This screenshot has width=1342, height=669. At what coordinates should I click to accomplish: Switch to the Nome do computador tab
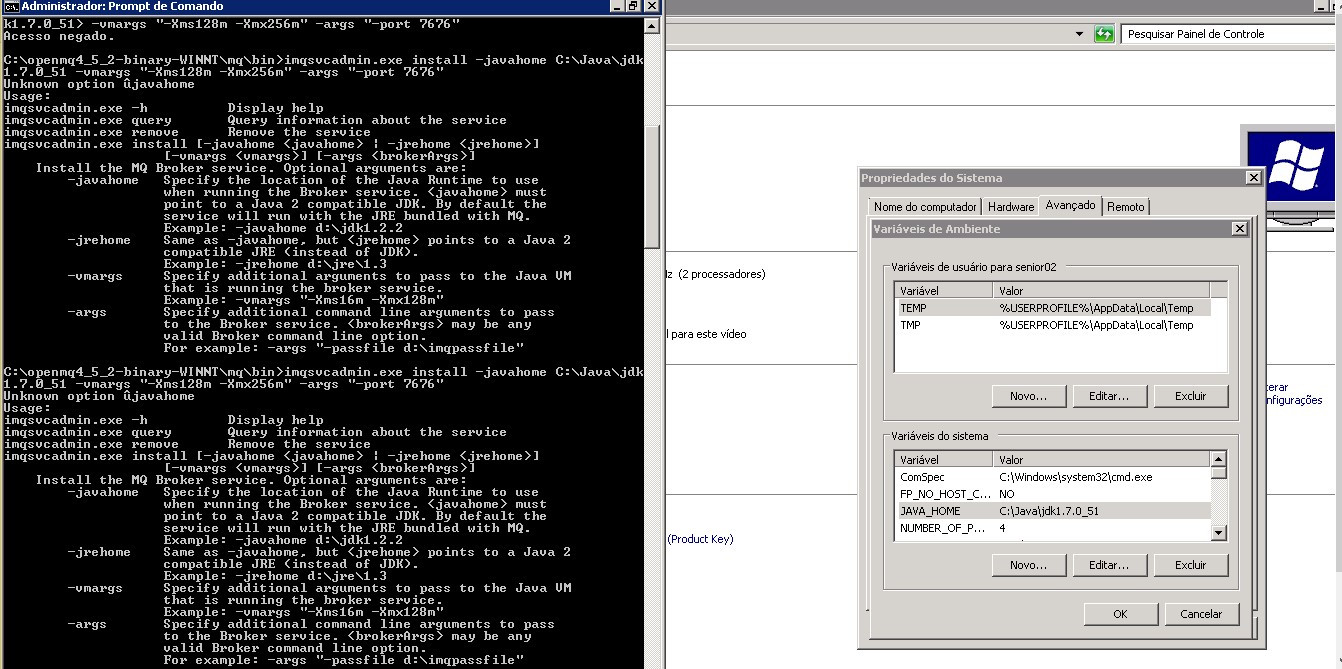[x=924, y=207]
